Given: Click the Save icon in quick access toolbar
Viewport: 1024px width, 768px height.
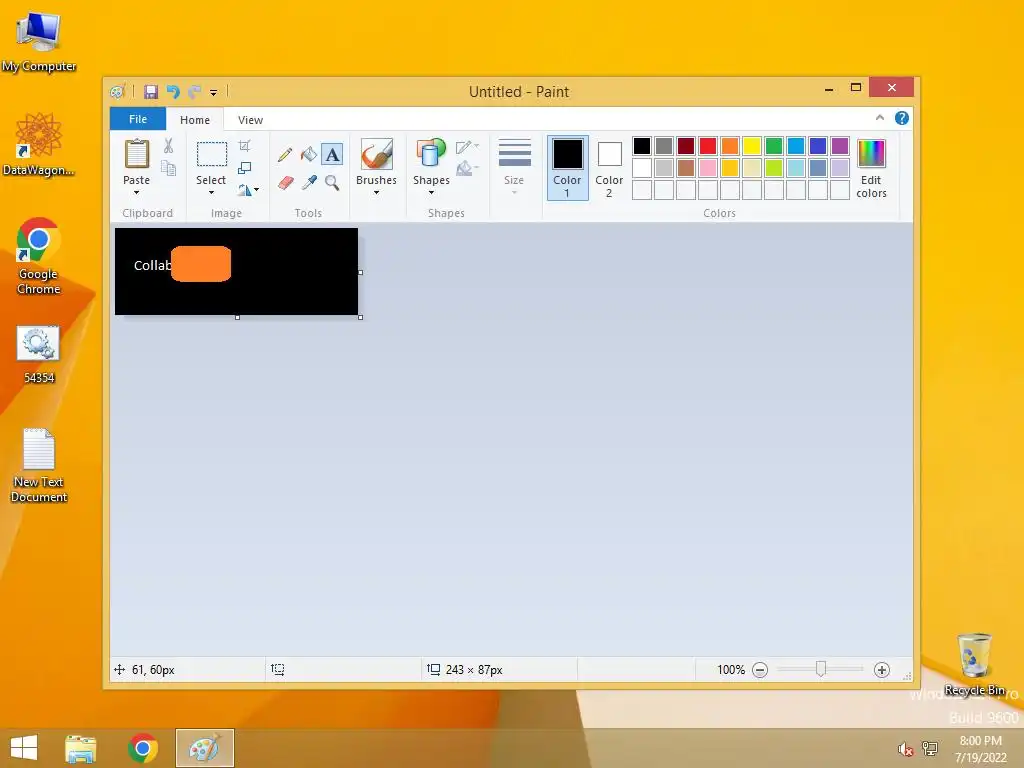Looking at the screenshot, I should (x=151, y=92).
